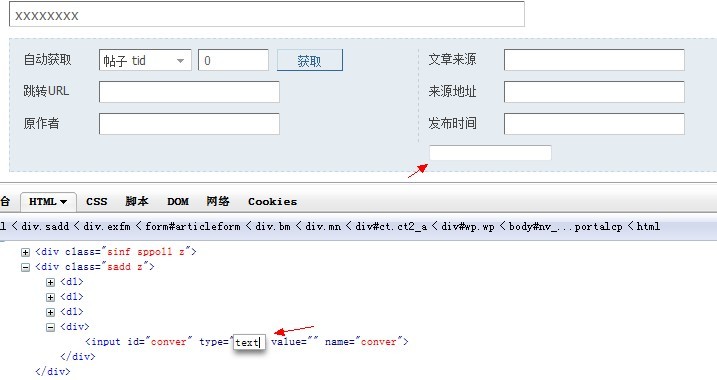The width and height of the screenshot is (717, 380).
Task: Click the value="" attribute of the input
Action: pyautogui.click(x=294, y=342)
